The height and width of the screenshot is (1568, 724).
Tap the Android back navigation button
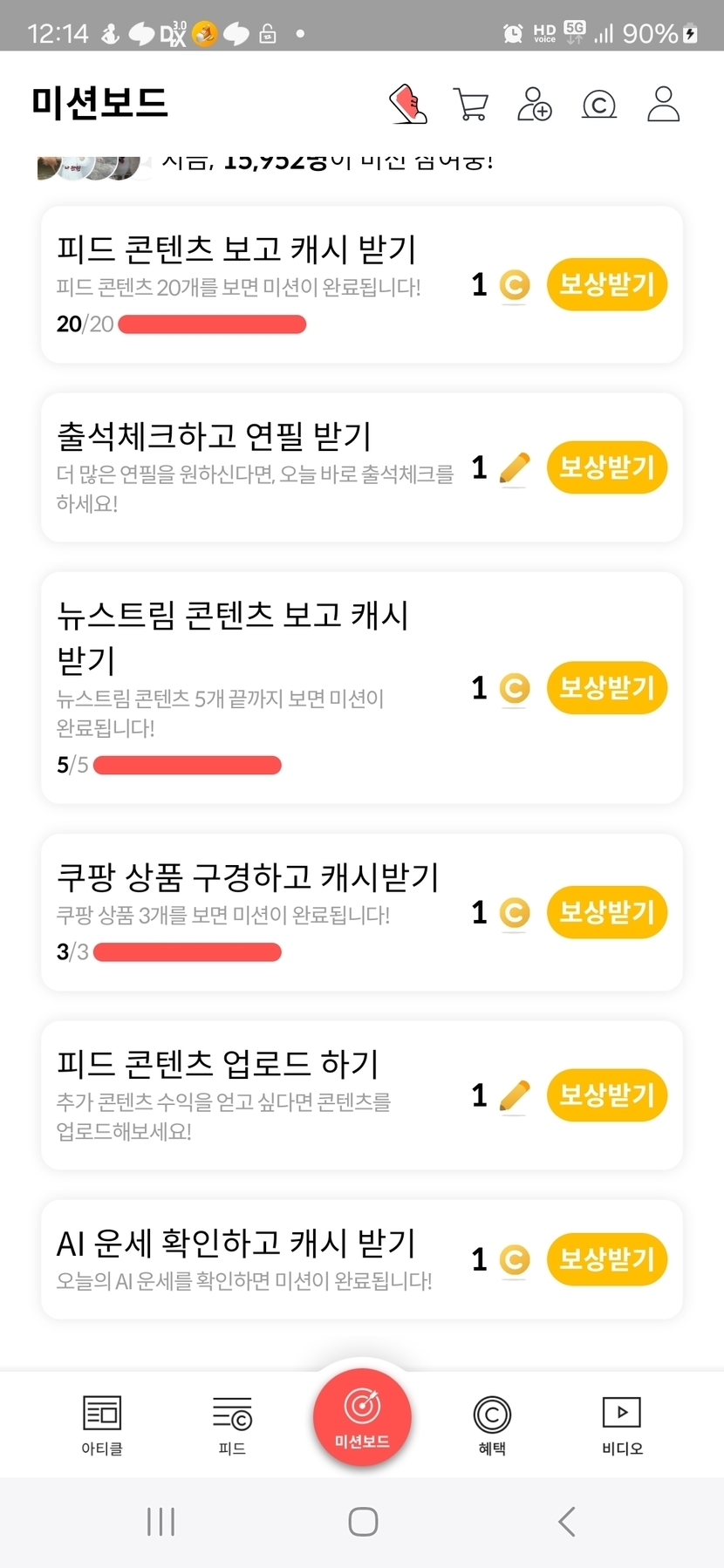point(566,1522)
